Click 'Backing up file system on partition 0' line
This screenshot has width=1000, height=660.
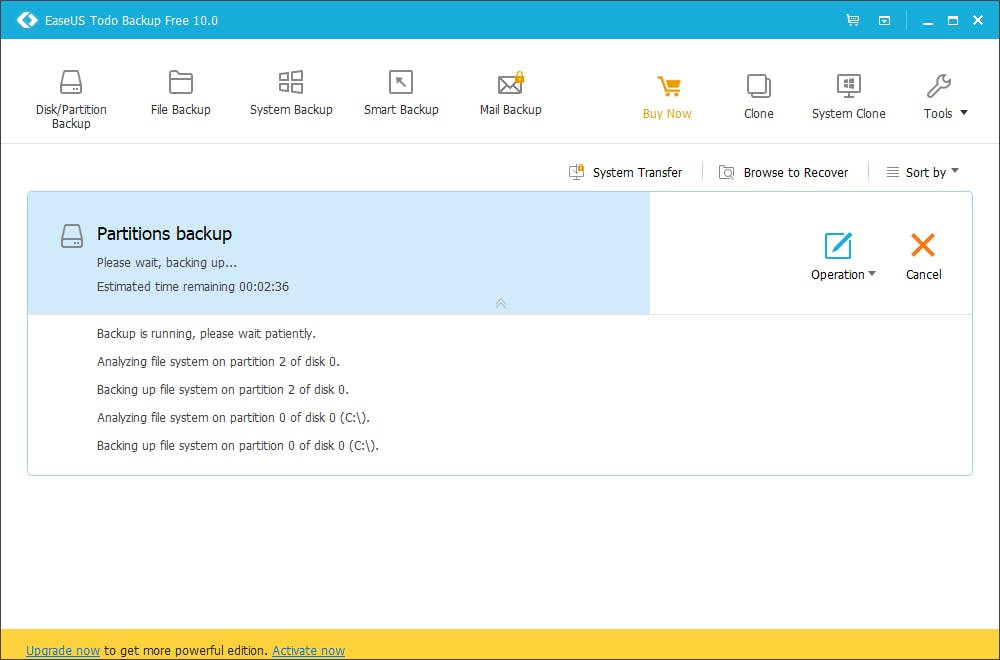(x=238, y=446)
